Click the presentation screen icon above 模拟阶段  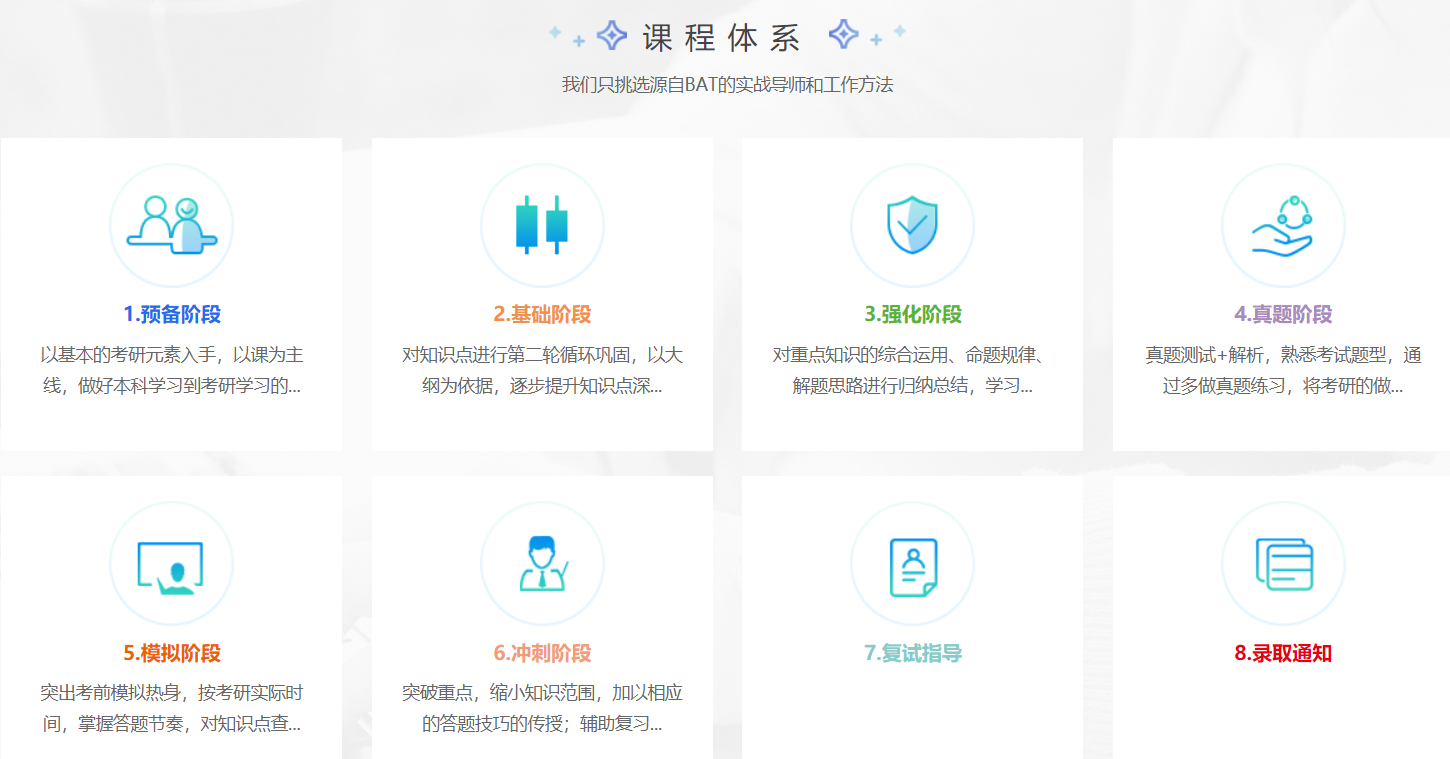tap(171, 568)
